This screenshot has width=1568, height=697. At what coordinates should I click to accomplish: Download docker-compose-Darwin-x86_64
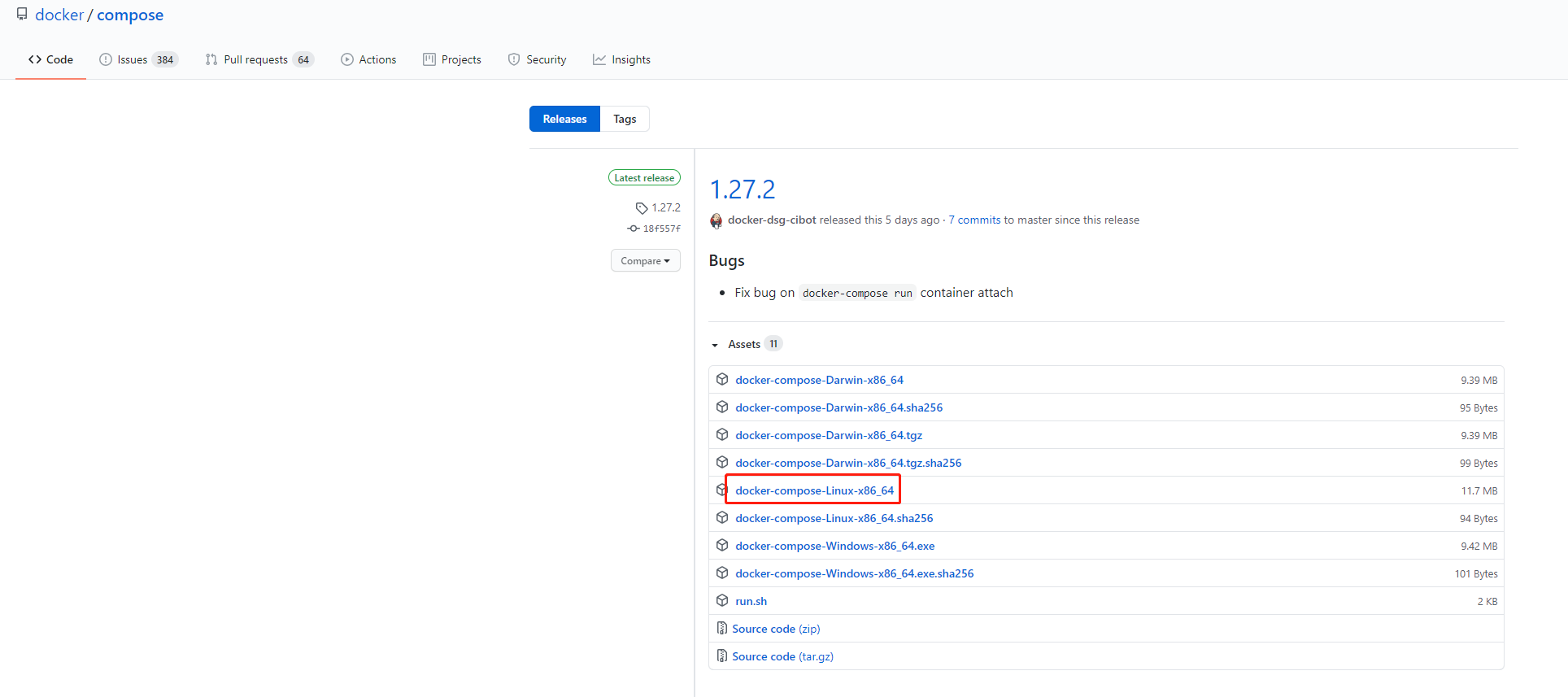coord(819,380)
